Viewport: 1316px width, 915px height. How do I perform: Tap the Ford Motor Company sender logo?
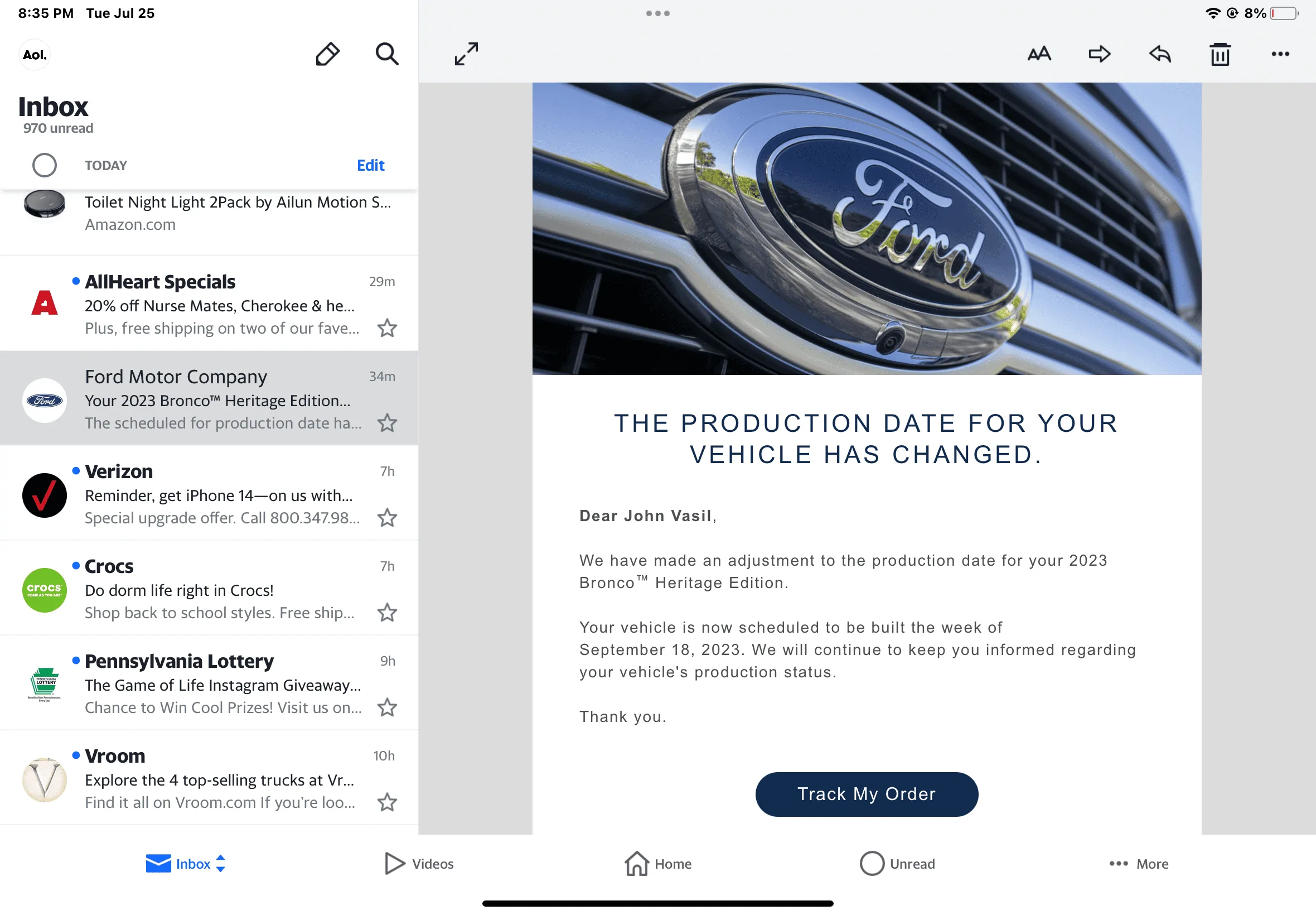pyautogui.click(x=45, y=401)
